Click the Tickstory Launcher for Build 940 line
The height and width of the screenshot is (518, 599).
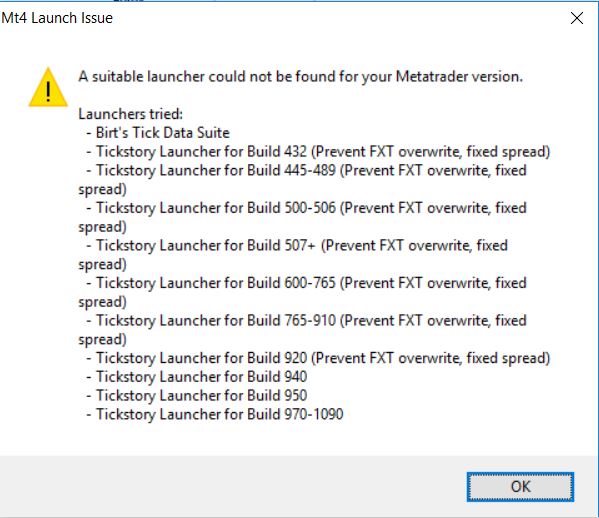pos(197,377)
